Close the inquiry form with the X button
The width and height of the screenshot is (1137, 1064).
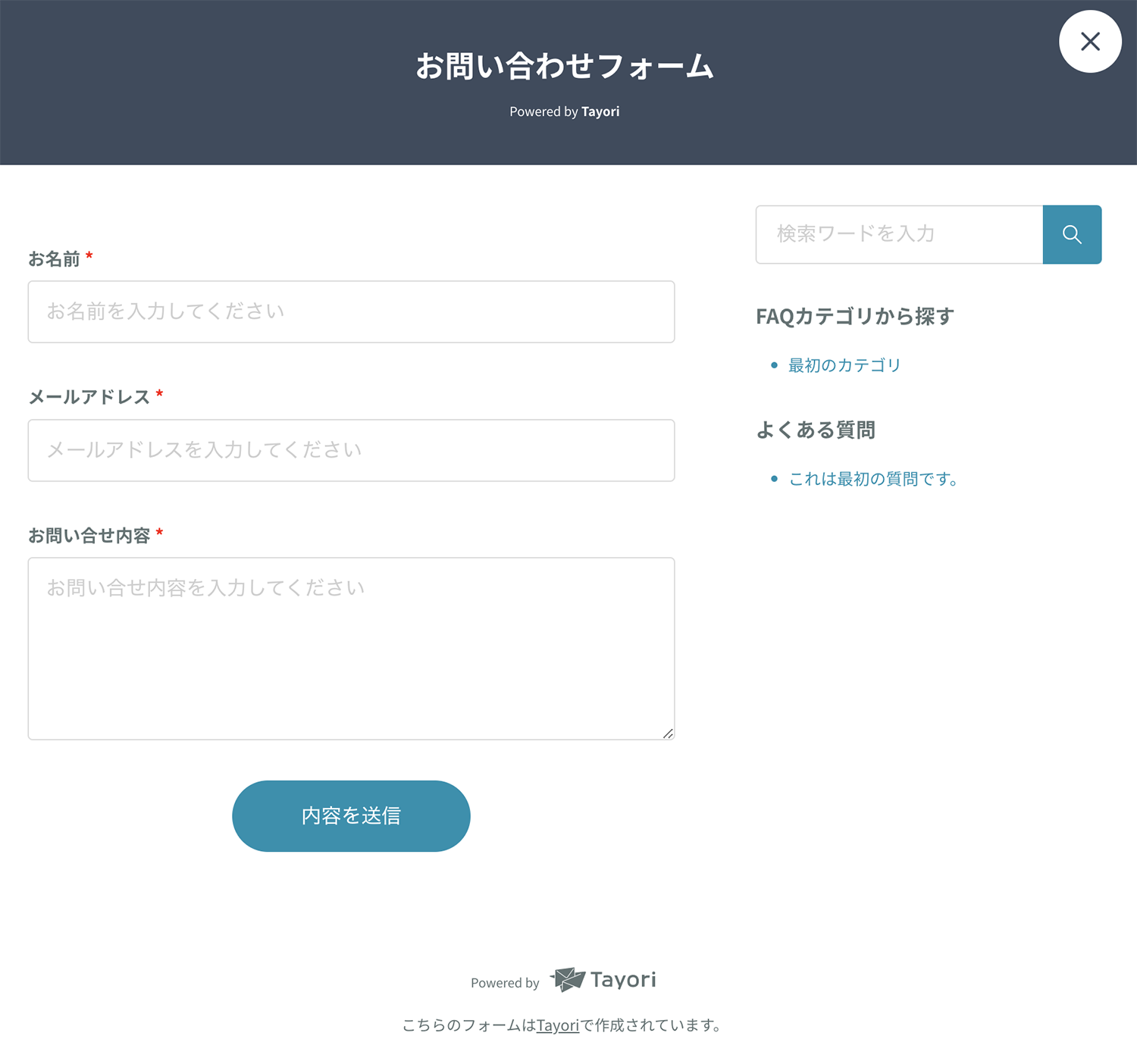point(1090,42)
